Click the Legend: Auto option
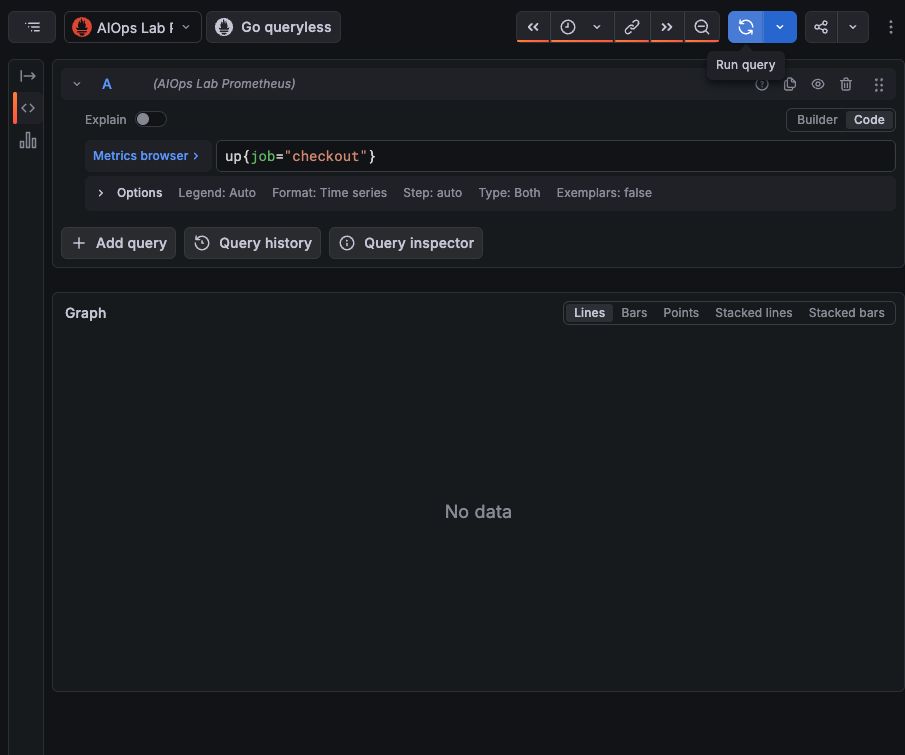The height and width of the screenshot is (755, 905). coord(217,193)
